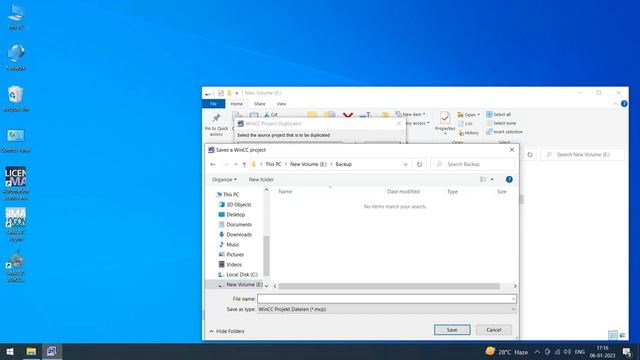Screen dimensions: 640x360
Task: Refresh the File Explorer window
Action: [530, 155]
